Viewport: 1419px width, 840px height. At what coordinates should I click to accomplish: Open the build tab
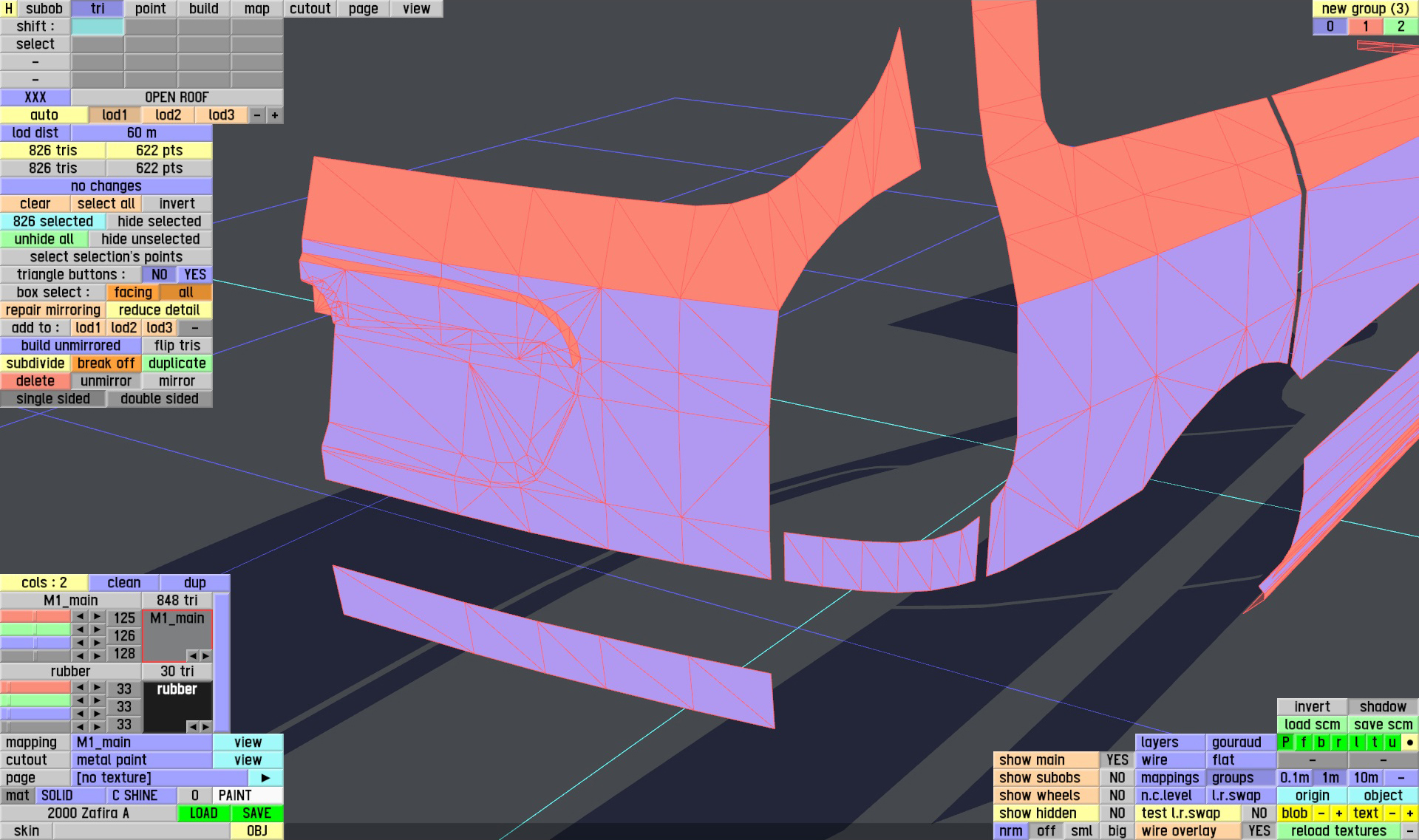203,9
